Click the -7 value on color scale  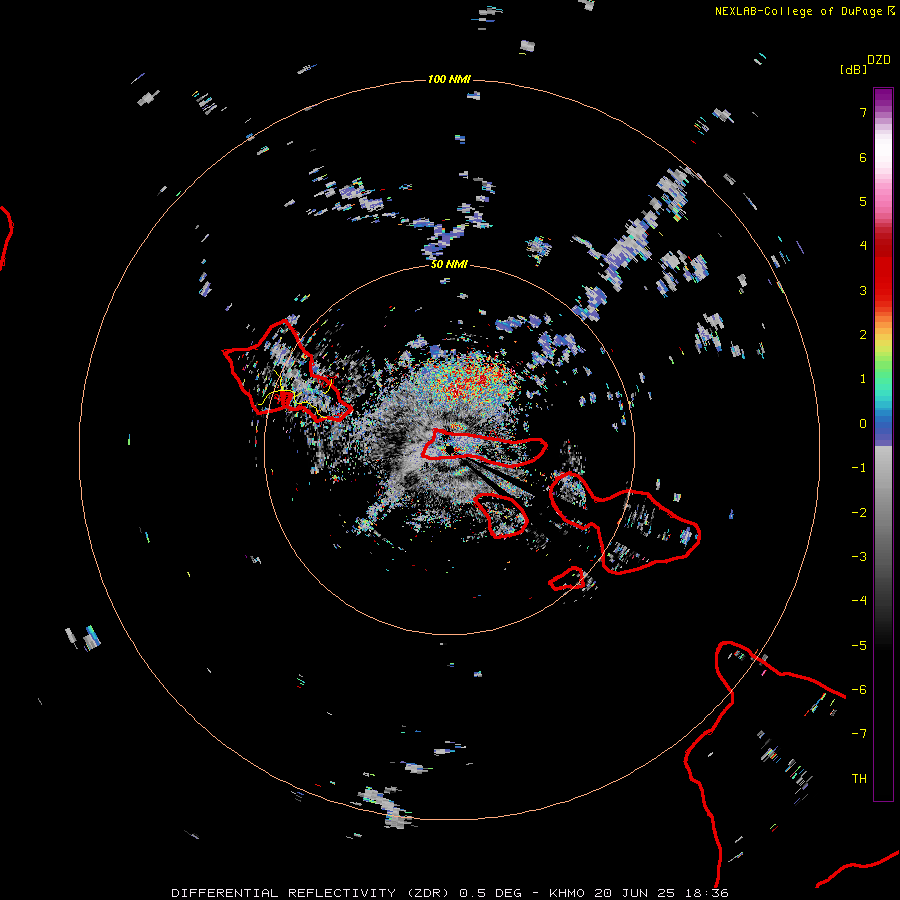(x=859, y=734)
